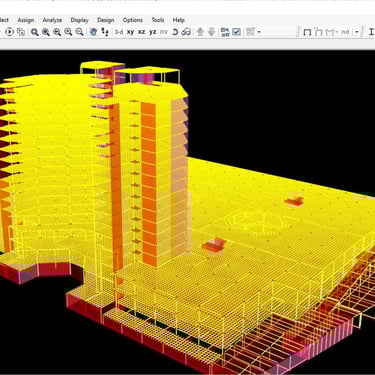Click the move down arrow icon
The height and width of the screenshot is (375, 375).
pyautogui.click(x=212, y=32)
